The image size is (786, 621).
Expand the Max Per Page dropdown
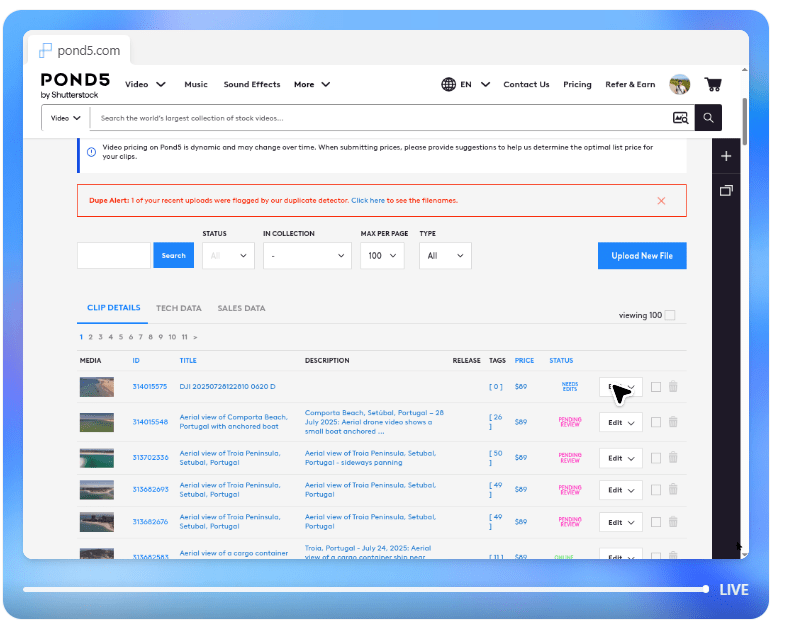tap(382, 256)
